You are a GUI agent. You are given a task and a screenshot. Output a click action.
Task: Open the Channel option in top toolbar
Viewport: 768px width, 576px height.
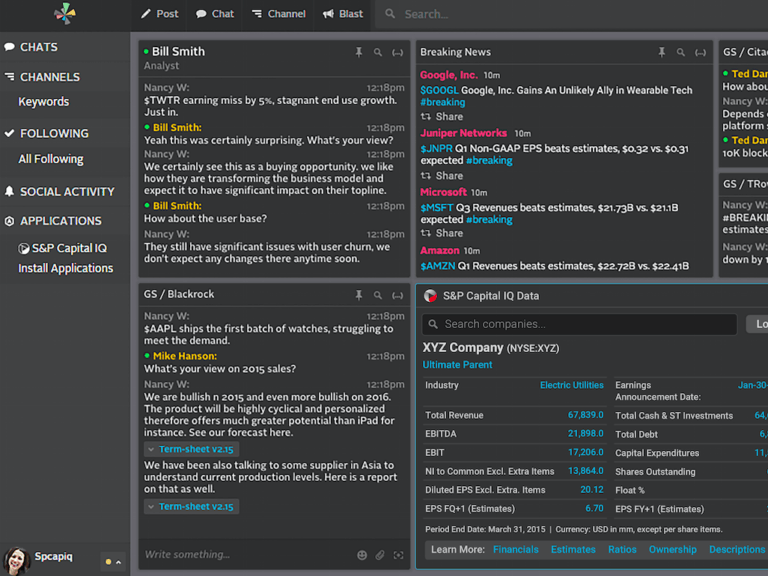[x=278, y=14]
